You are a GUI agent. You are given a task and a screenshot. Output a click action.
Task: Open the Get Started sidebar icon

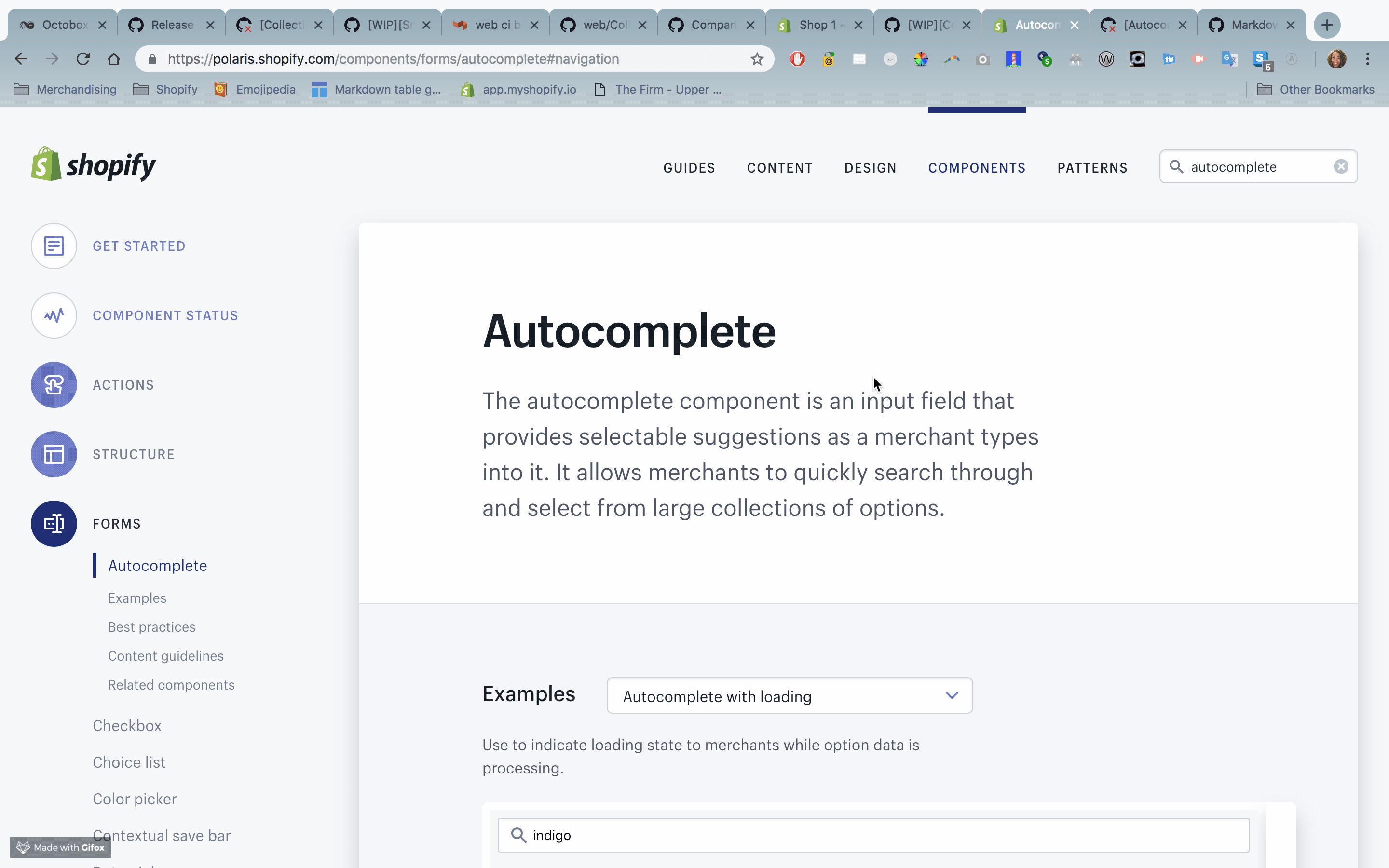(54, 246)
